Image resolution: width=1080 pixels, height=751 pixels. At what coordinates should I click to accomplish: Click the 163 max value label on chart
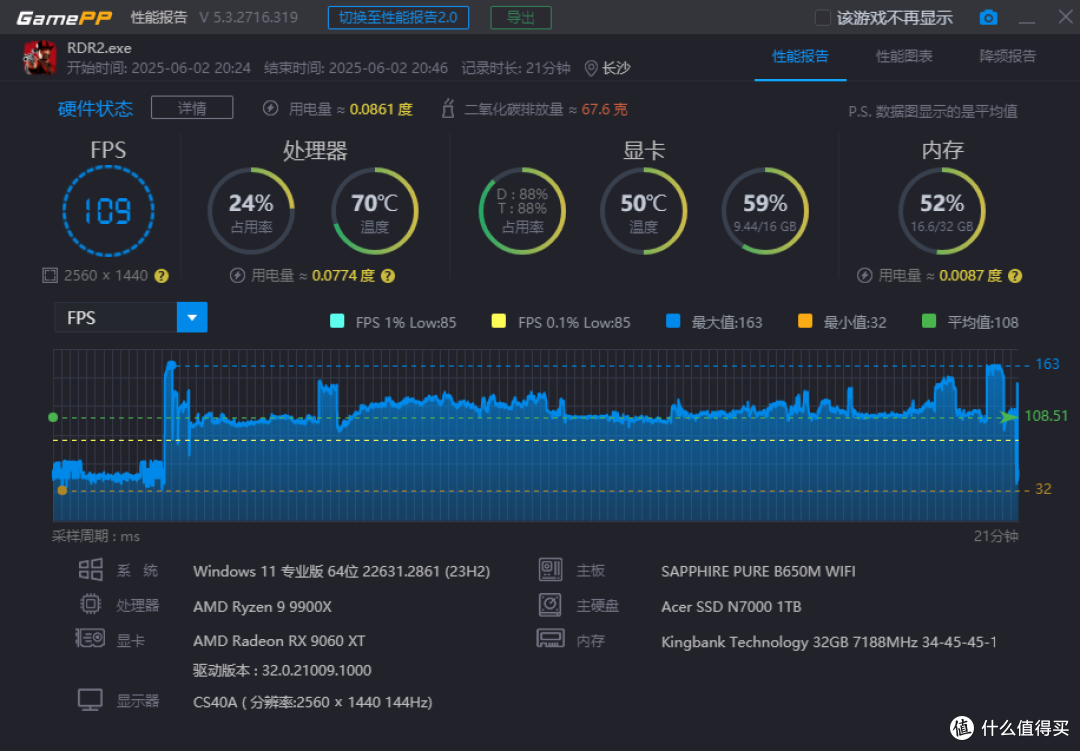[1047, 364]
